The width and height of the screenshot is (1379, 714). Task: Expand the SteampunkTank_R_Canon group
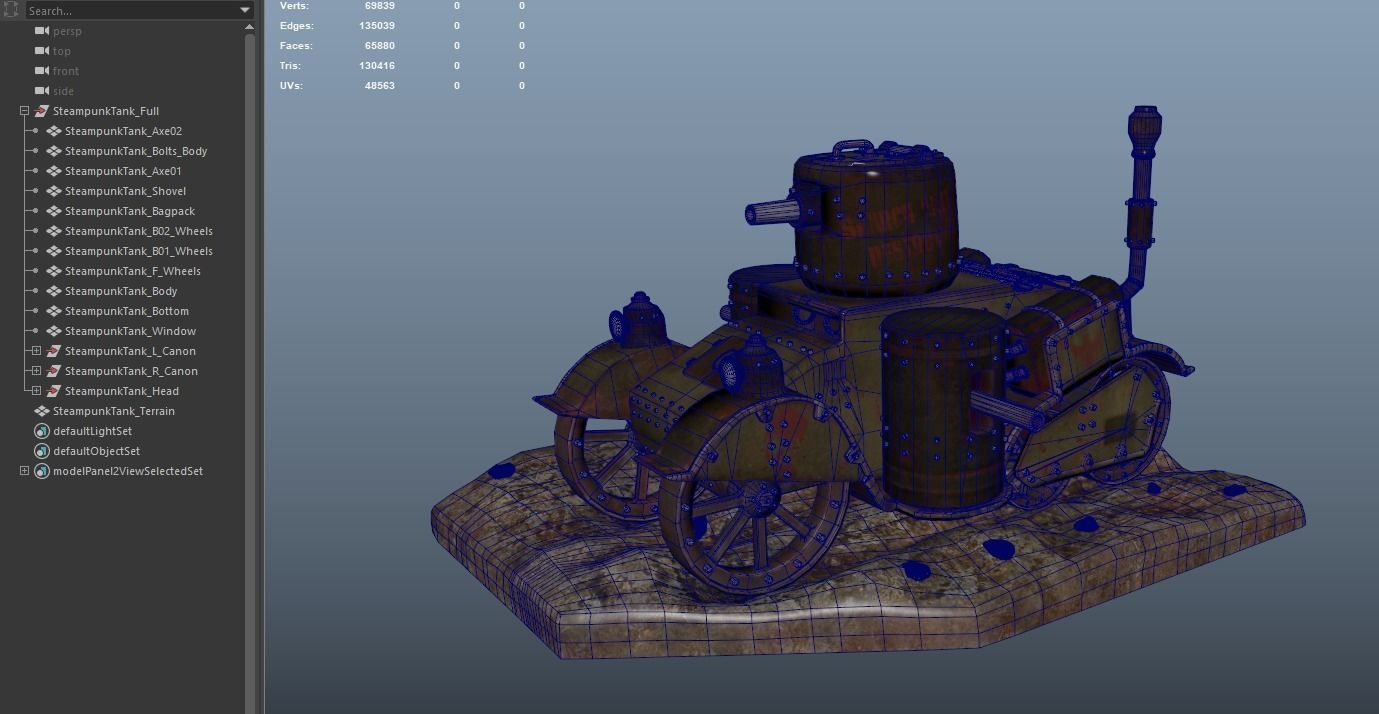click(x=36, y=371)
